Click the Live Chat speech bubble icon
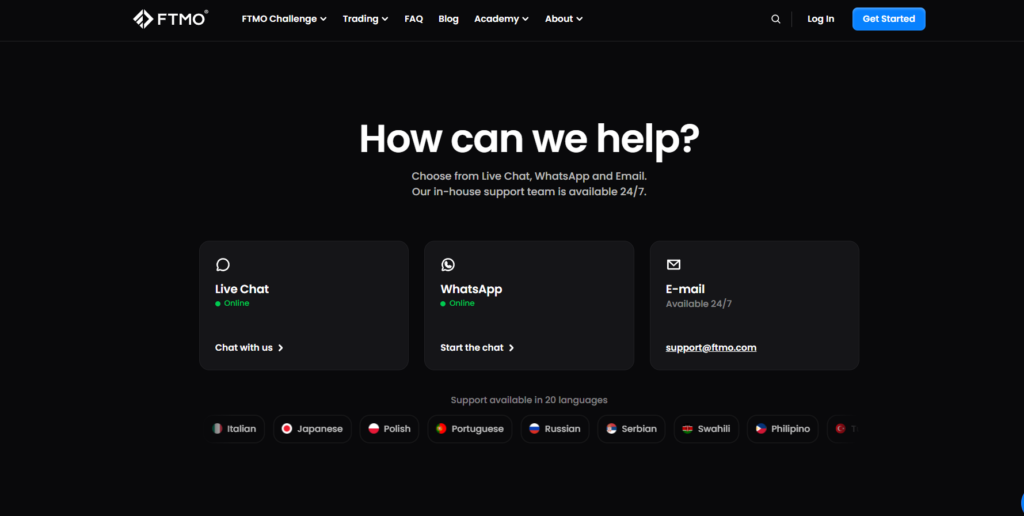 click(x=223, y=265)
